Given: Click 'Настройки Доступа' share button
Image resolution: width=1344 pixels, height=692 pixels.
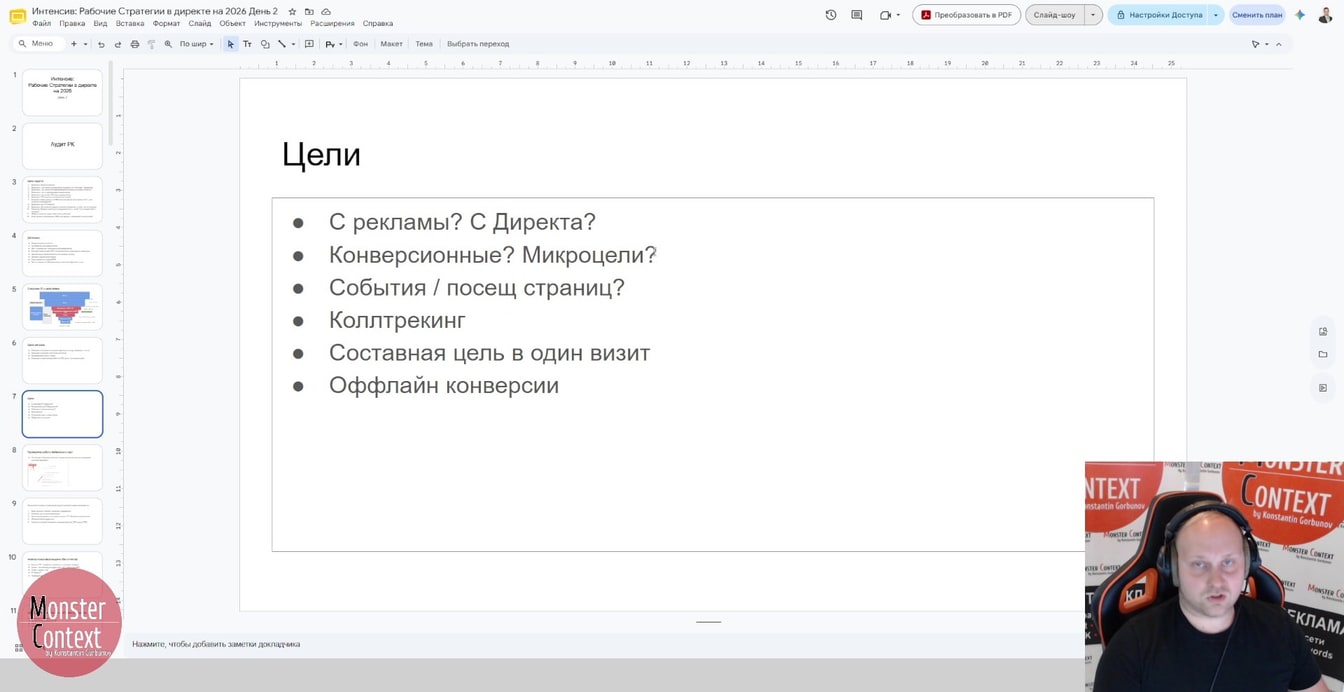Looking at the screenshot, I should [x=1158, y=15].
